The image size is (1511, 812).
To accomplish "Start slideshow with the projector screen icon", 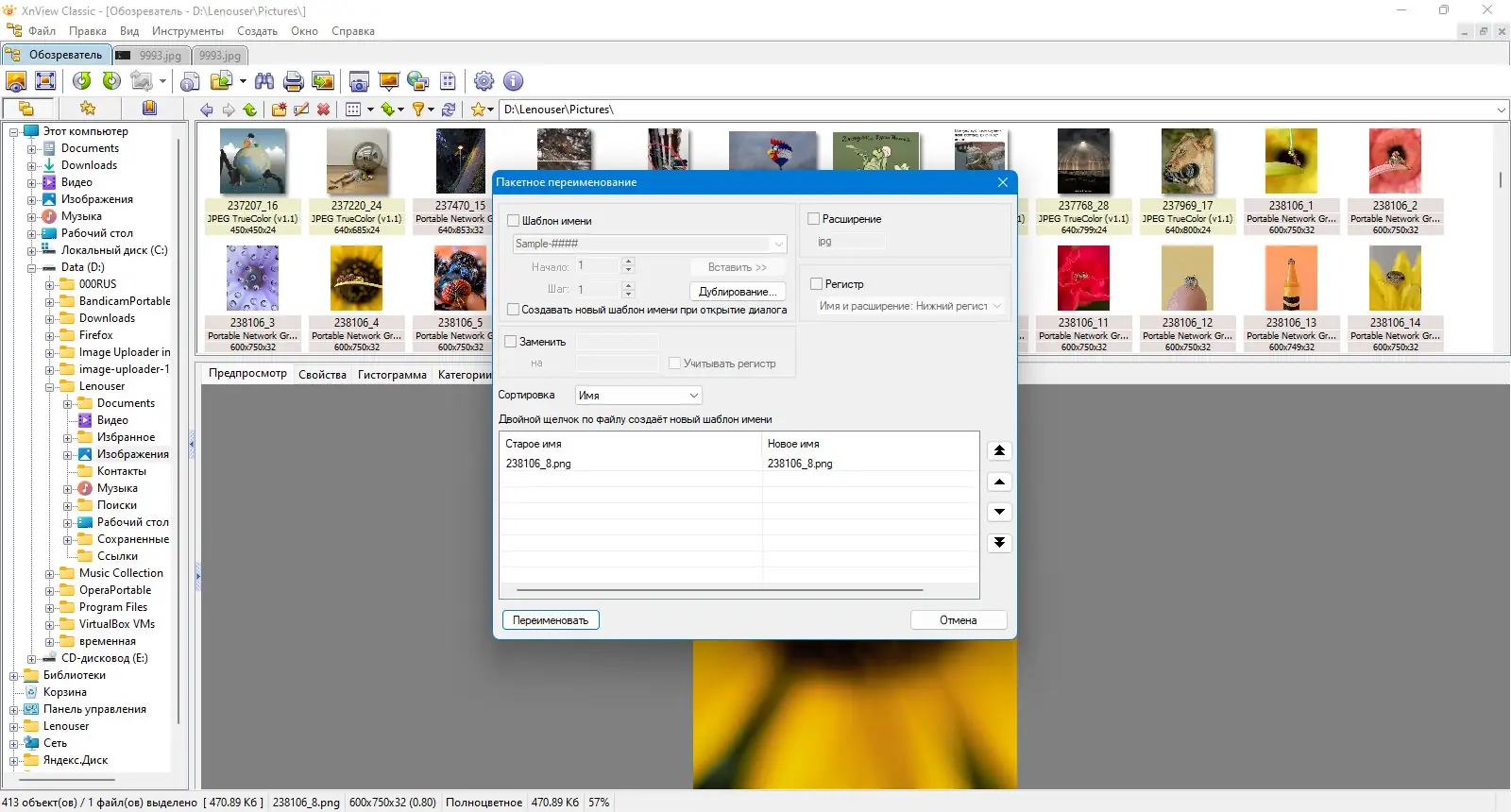I will tap(388, 81).
